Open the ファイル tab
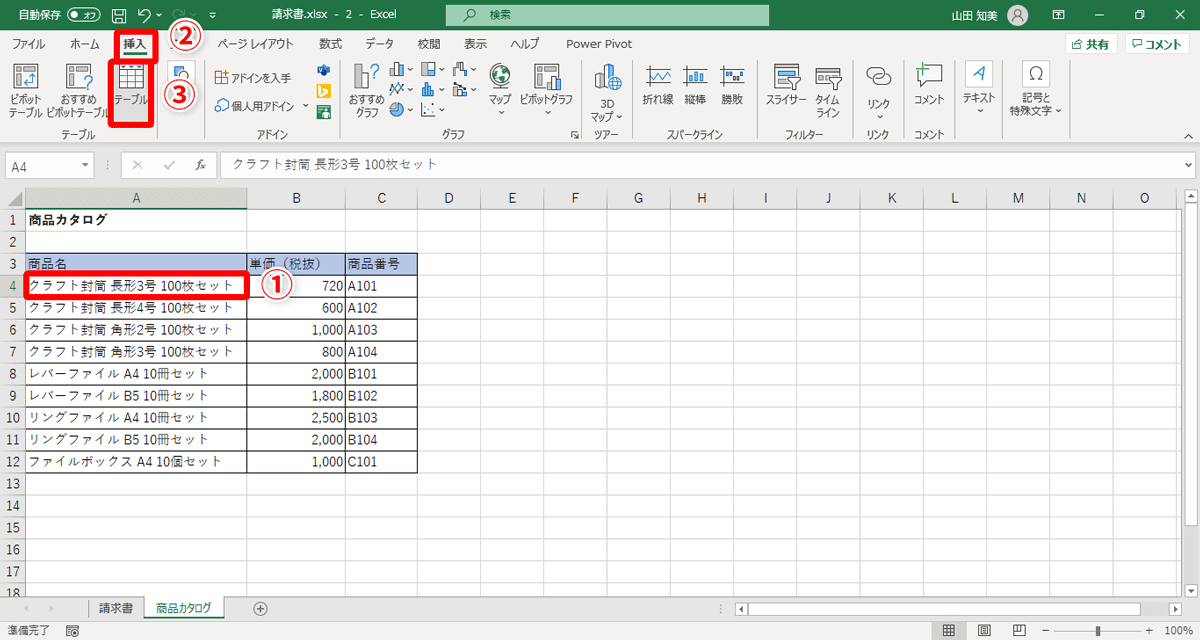 tap(28, 44)
